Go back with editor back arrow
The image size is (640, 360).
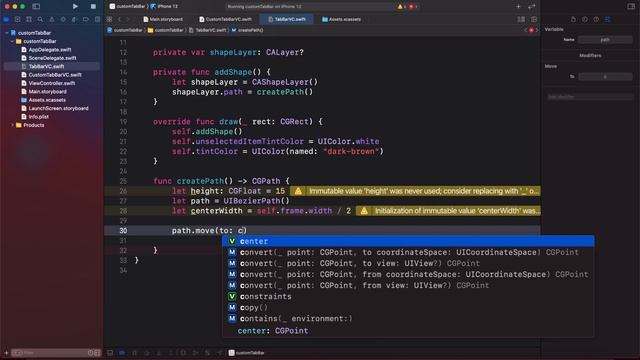120,19
